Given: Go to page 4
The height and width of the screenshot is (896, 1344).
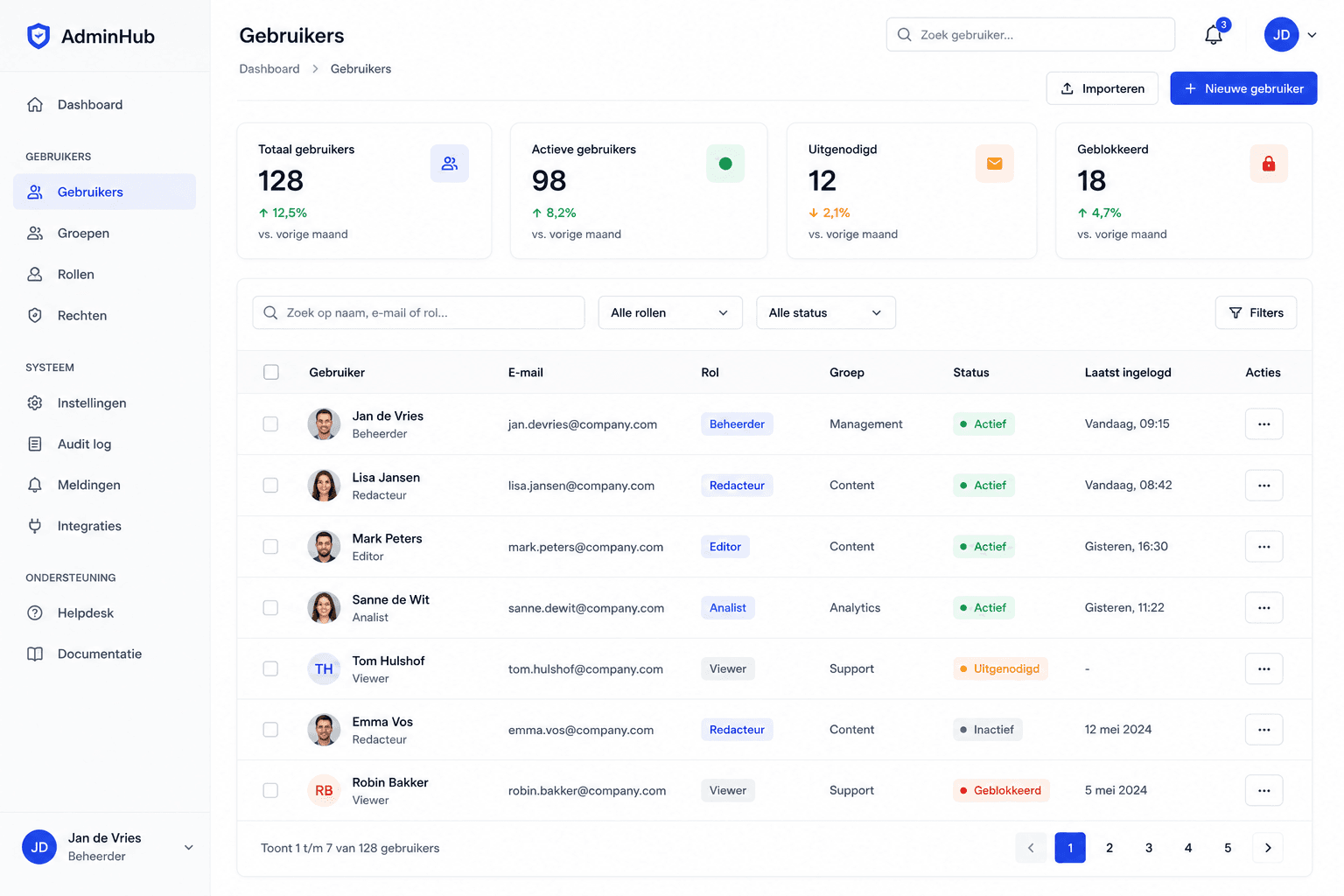Looking at the screenshot, I should click(1188, 848).
